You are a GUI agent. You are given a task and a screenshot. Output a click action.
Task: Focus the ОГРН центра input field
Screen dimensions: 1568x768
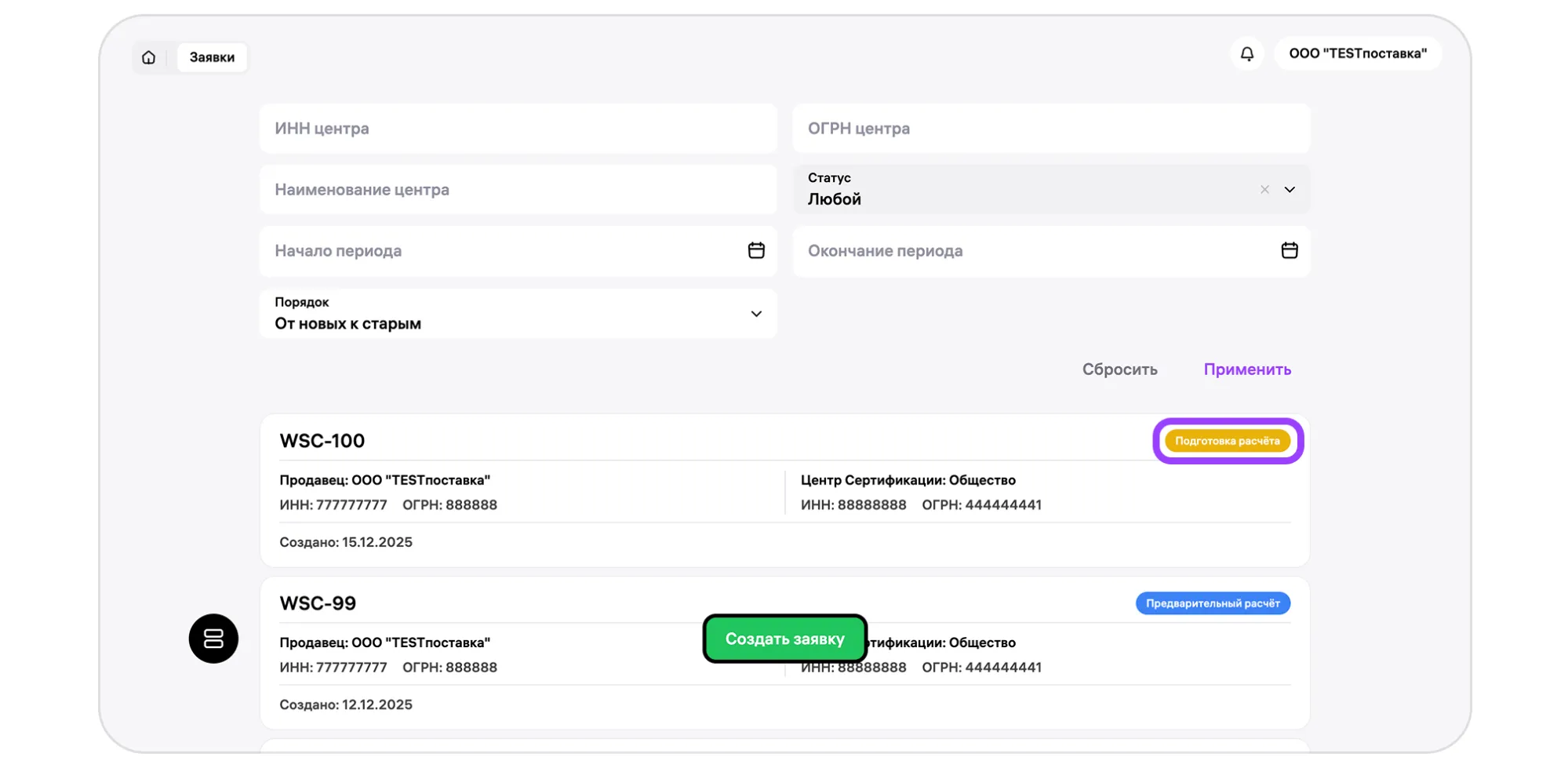(1050, 129)
